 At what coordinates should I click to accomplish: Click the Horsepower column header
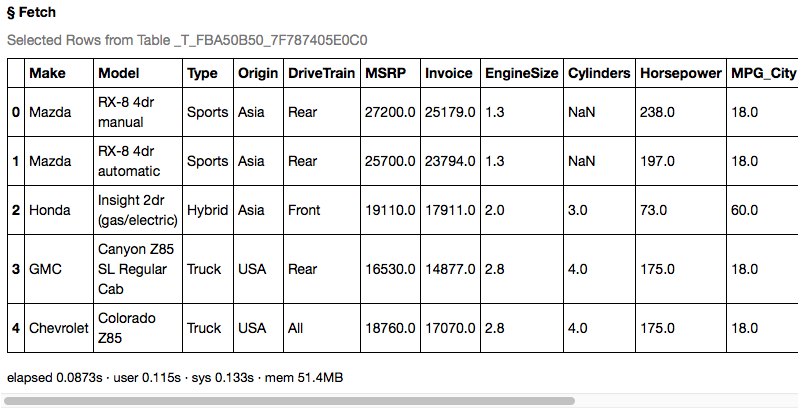tap(680, 74)
